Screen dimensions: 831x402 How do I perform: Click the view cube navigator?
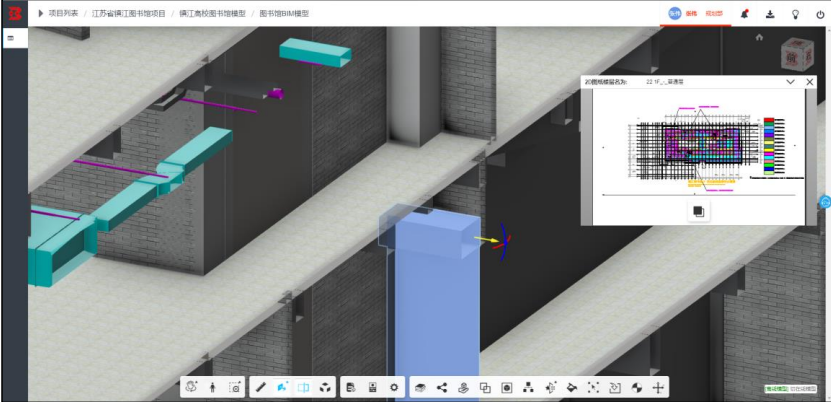coord(796,56)
